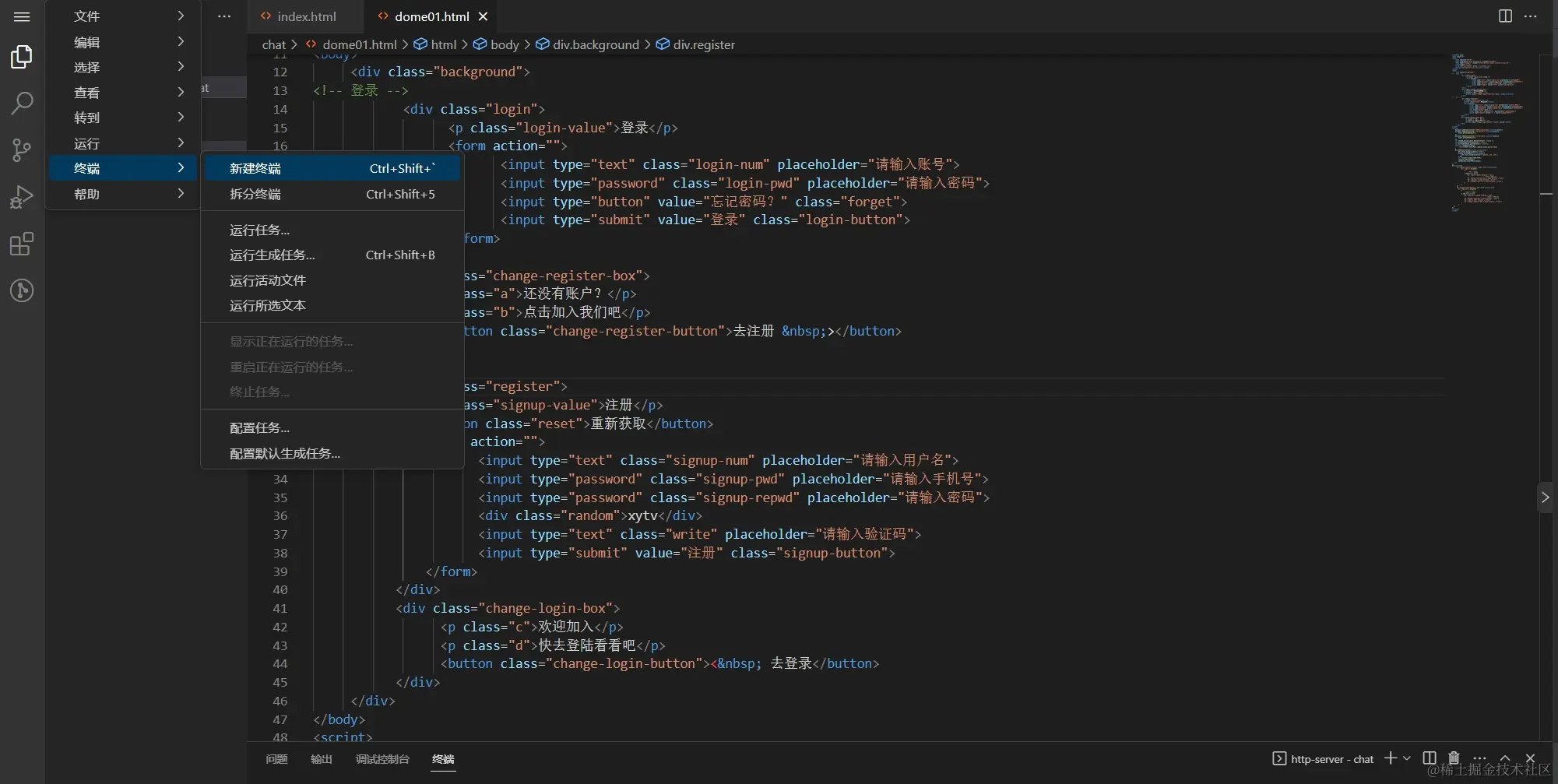Click the collapse arrow at editor right edge
Screen dimensions: 1558x784
click(x=1546, y=497)
